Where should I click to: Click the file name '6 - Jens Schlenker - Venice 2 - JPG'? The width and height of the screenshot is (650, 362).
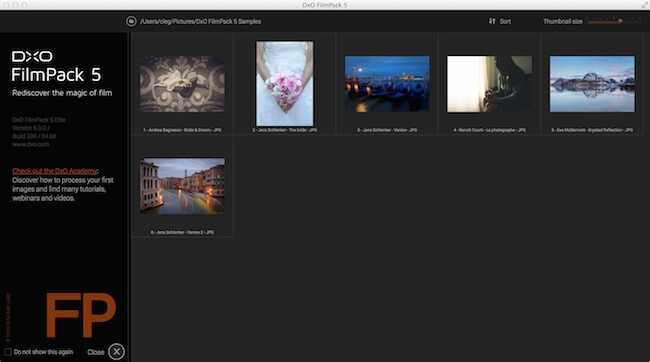click(x=182, y=232)
